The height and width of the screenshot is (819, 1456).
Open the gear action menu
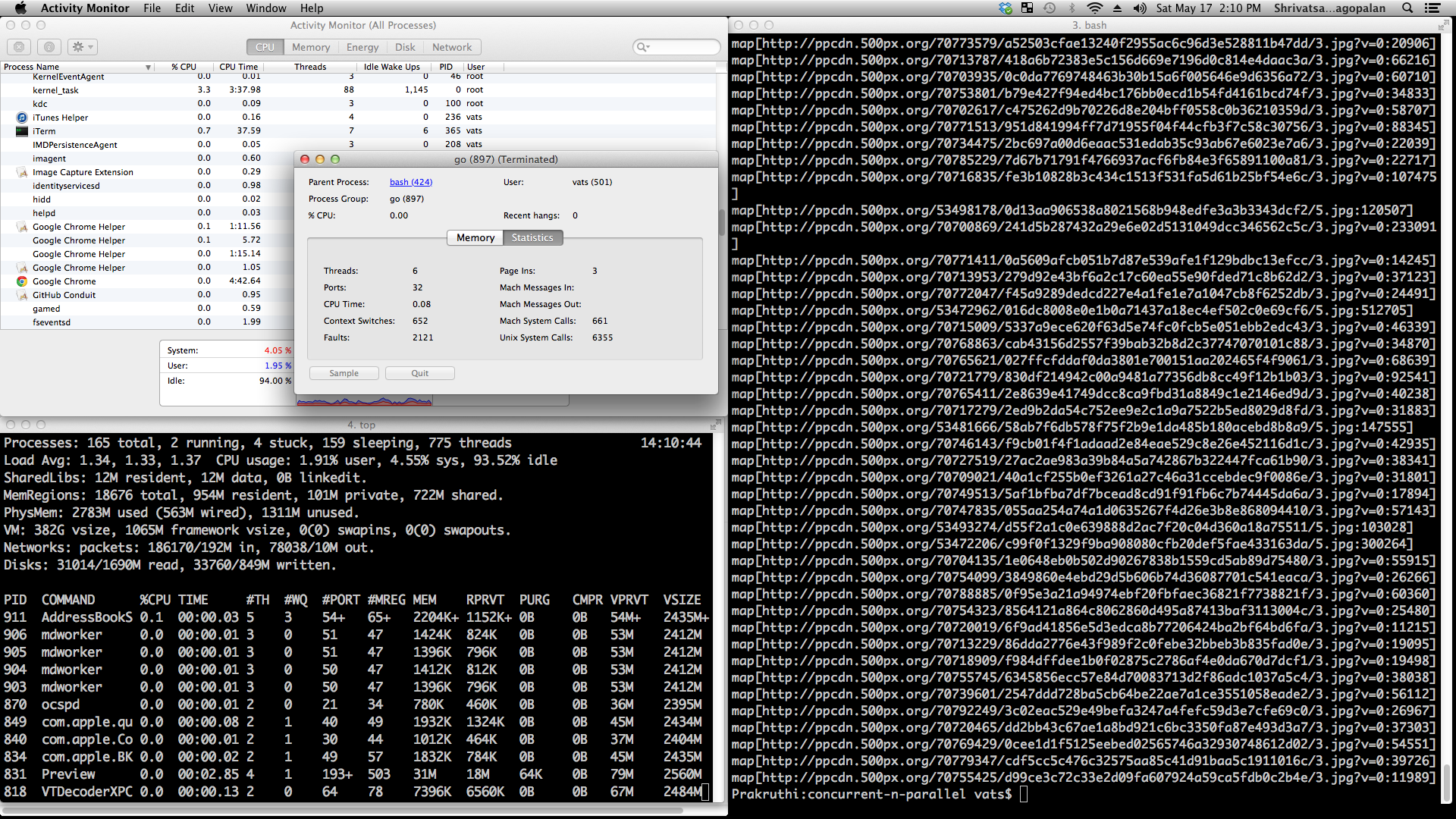(x=82, y=47)
